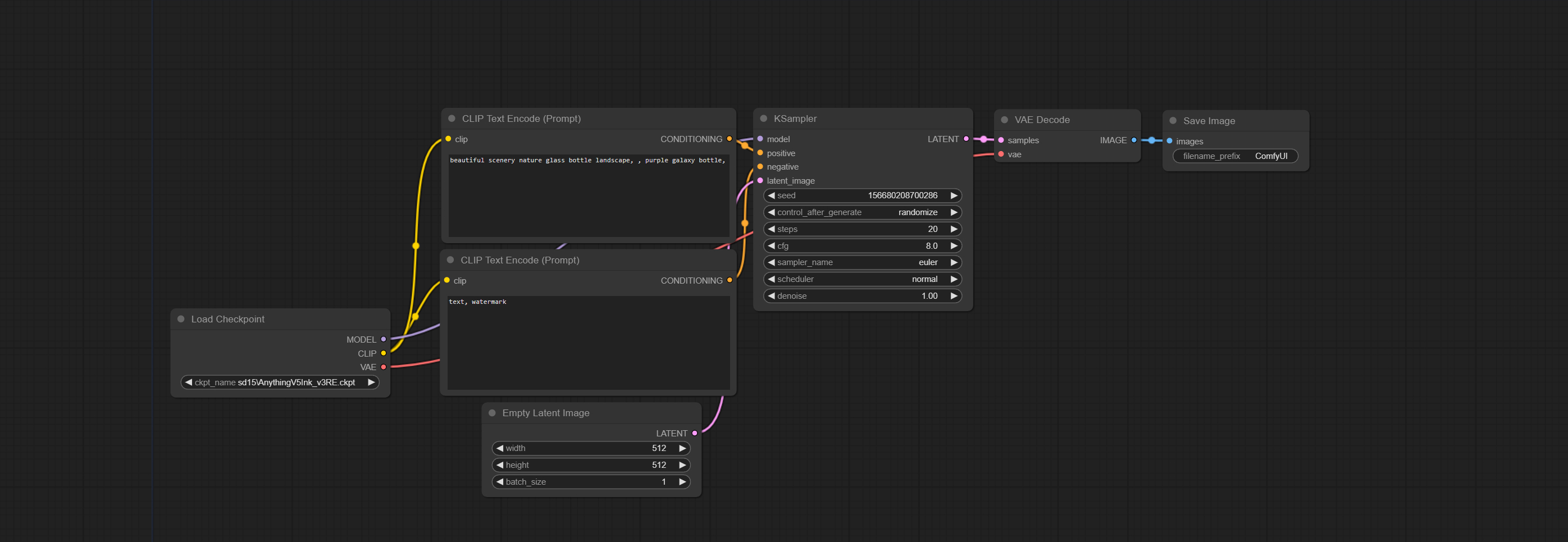This screenshot has width=1568, height=542.
Task: Open the sampler_name euler dropdown
Action: [x=863, y=262]
